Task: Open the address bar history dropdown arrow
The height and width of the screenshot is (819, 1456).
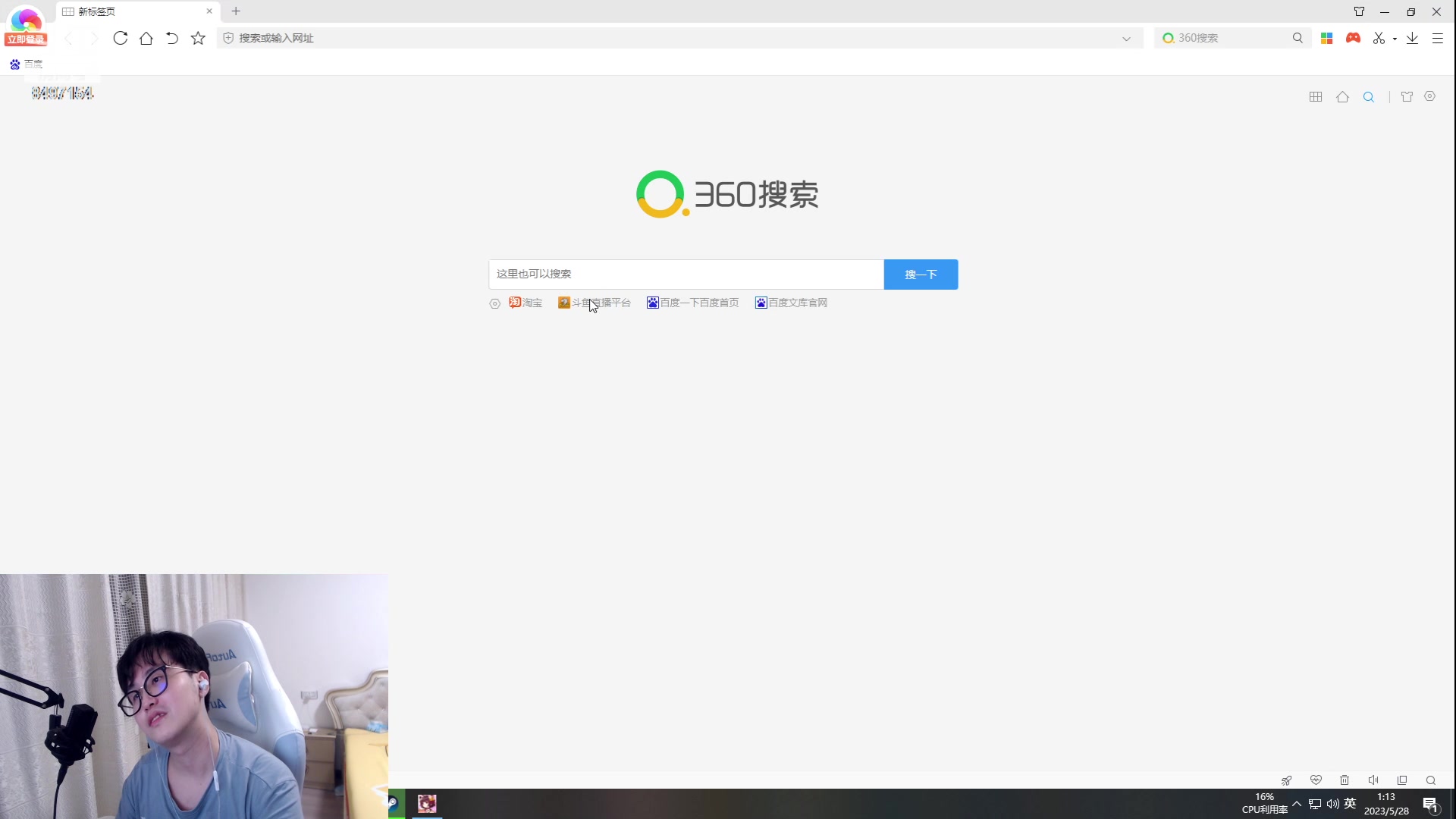Action: coord(1125,38)
